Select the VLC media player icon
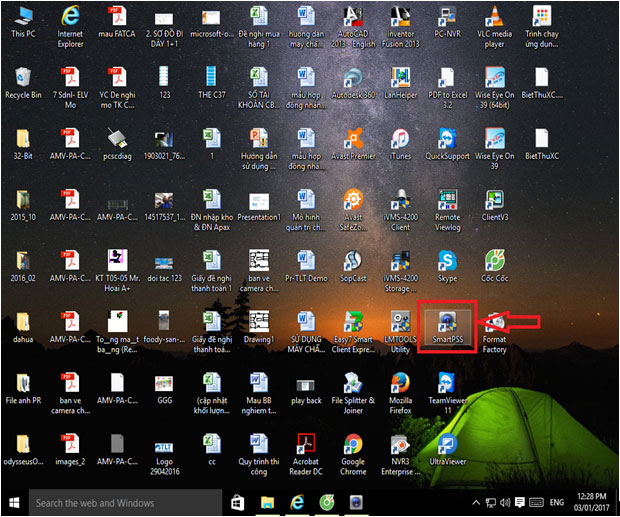The image size is (620, 517). (x=495, y=16)
